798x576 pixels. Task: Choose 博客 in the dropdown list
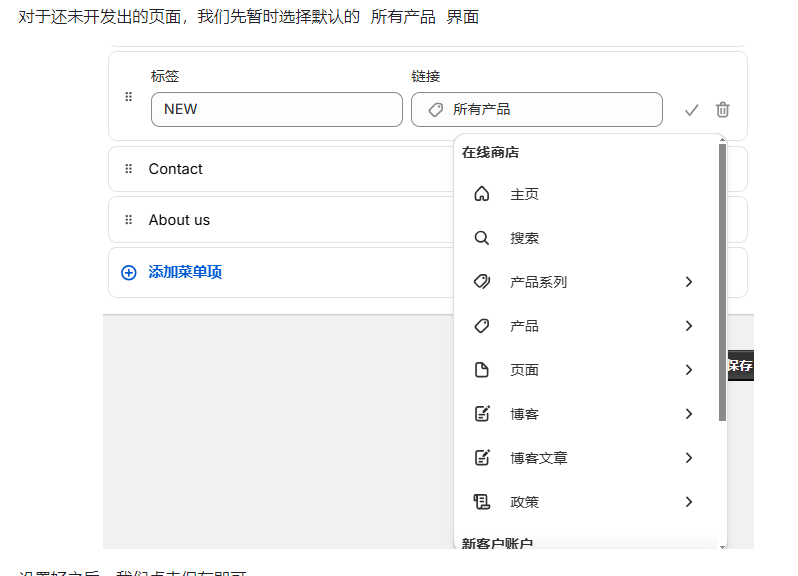[x=585, y=414]
